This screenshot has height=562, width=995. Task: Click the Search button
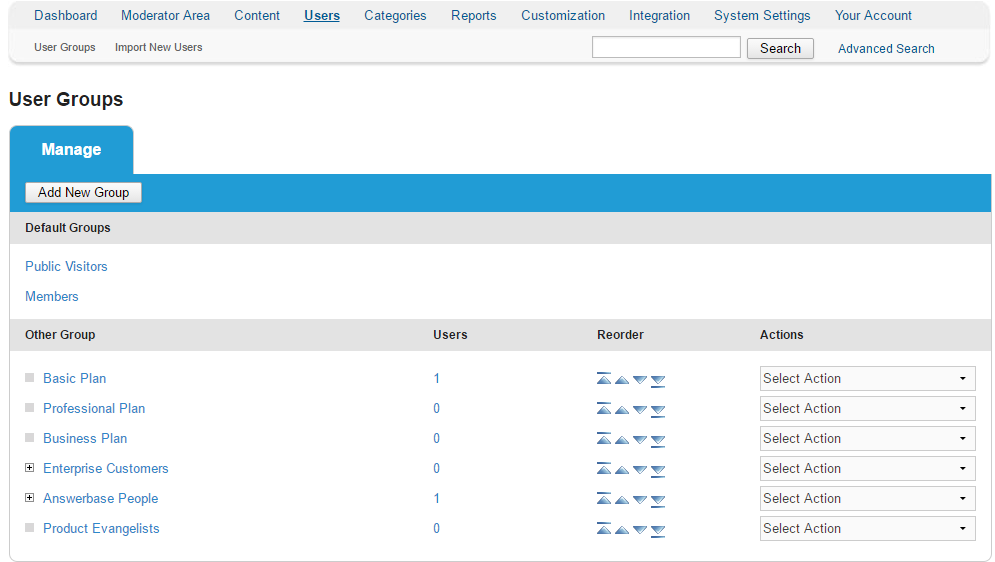click(x=781, y=48)
